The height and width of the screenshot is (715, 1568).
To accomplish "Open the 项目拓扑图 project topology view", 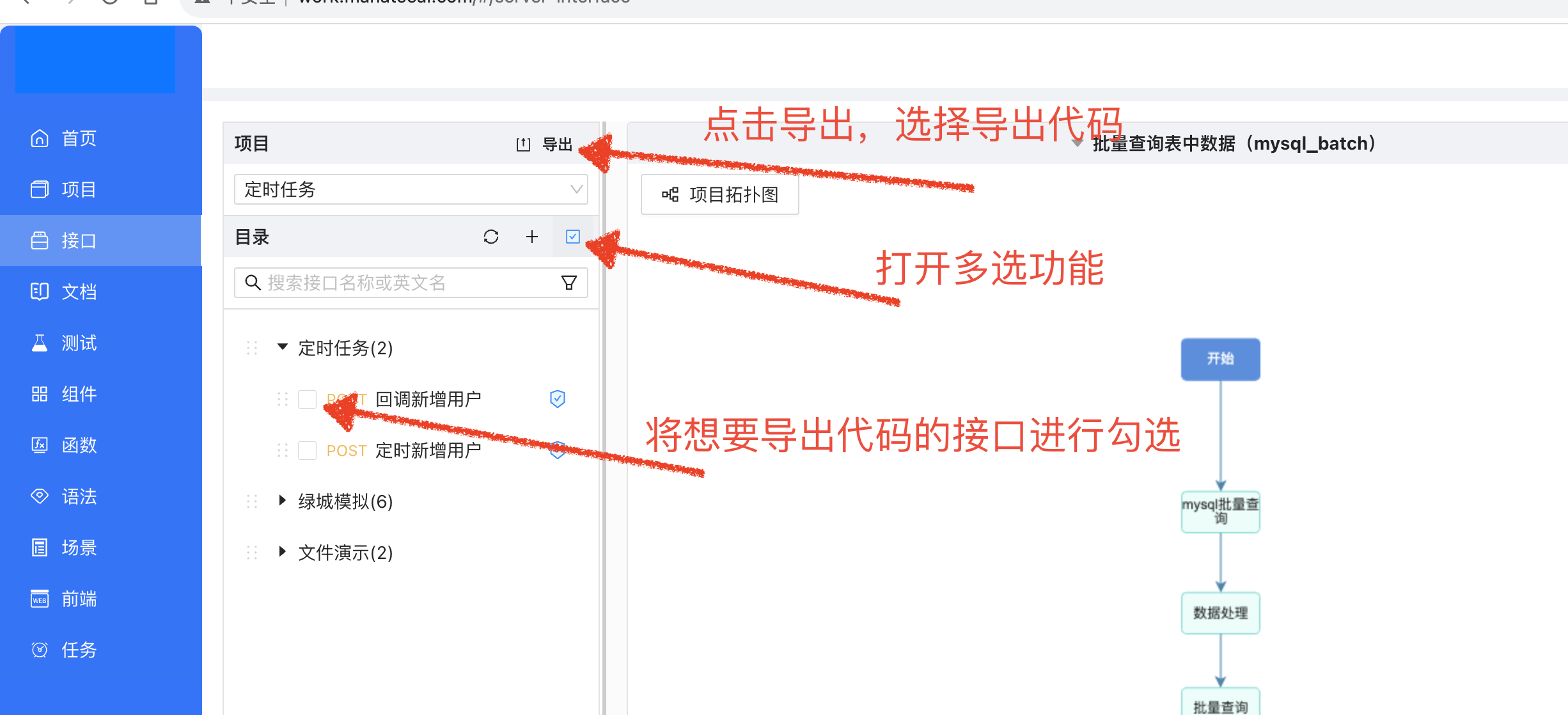I will 719,195.
